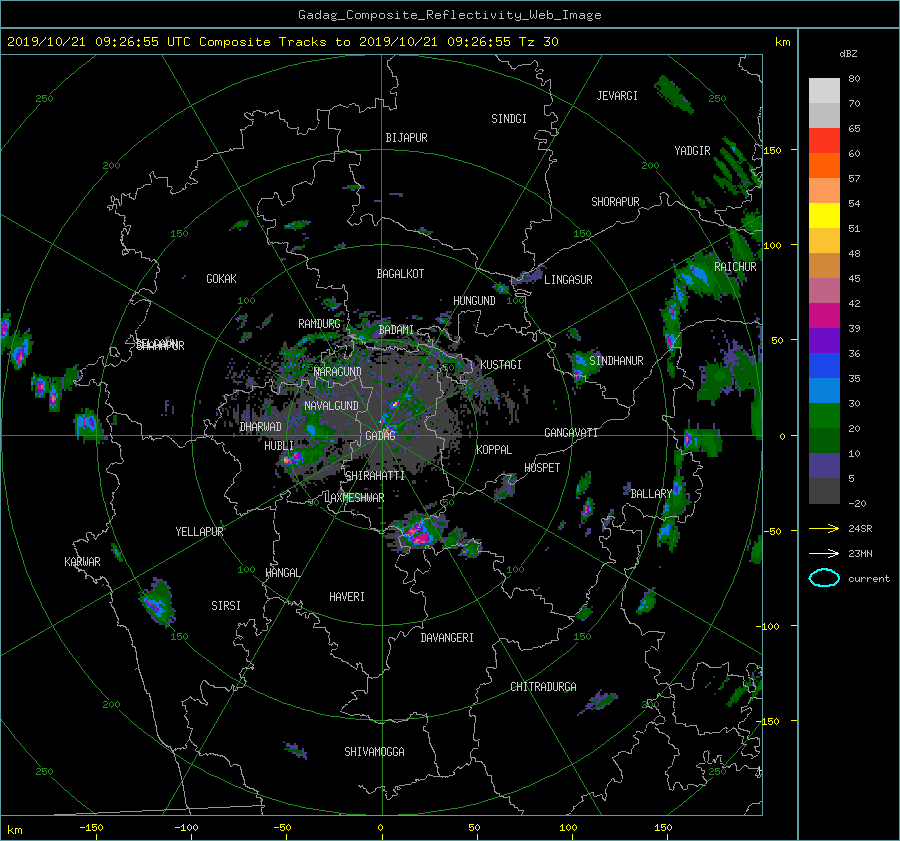Click the 24SR yellow arrow legend icon
The width and height of the screenshot is (900, 841).
[824, 528]
